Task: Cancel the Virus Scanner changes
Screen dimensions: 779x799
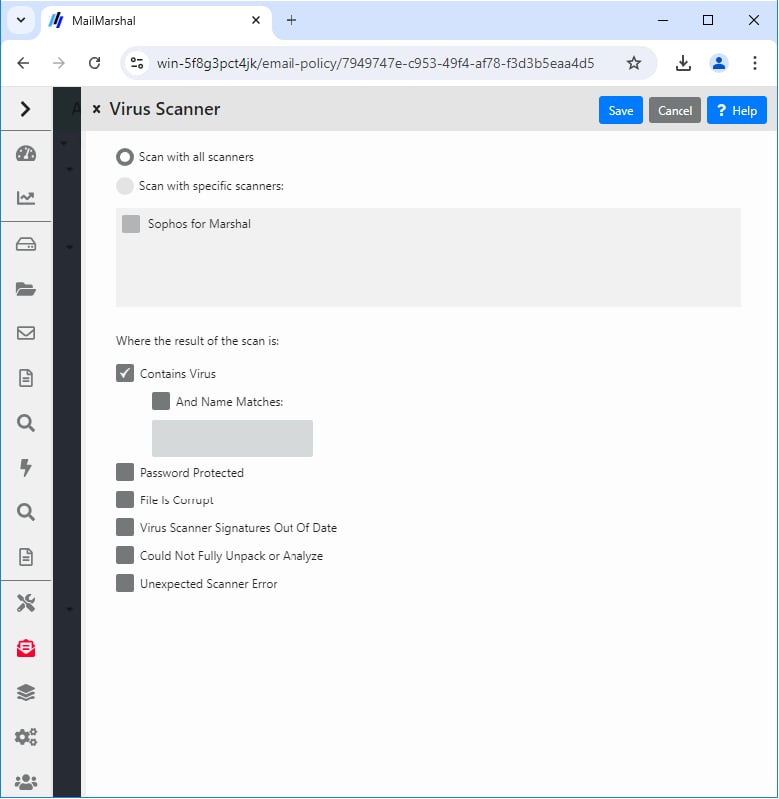Action: (675, 110)
